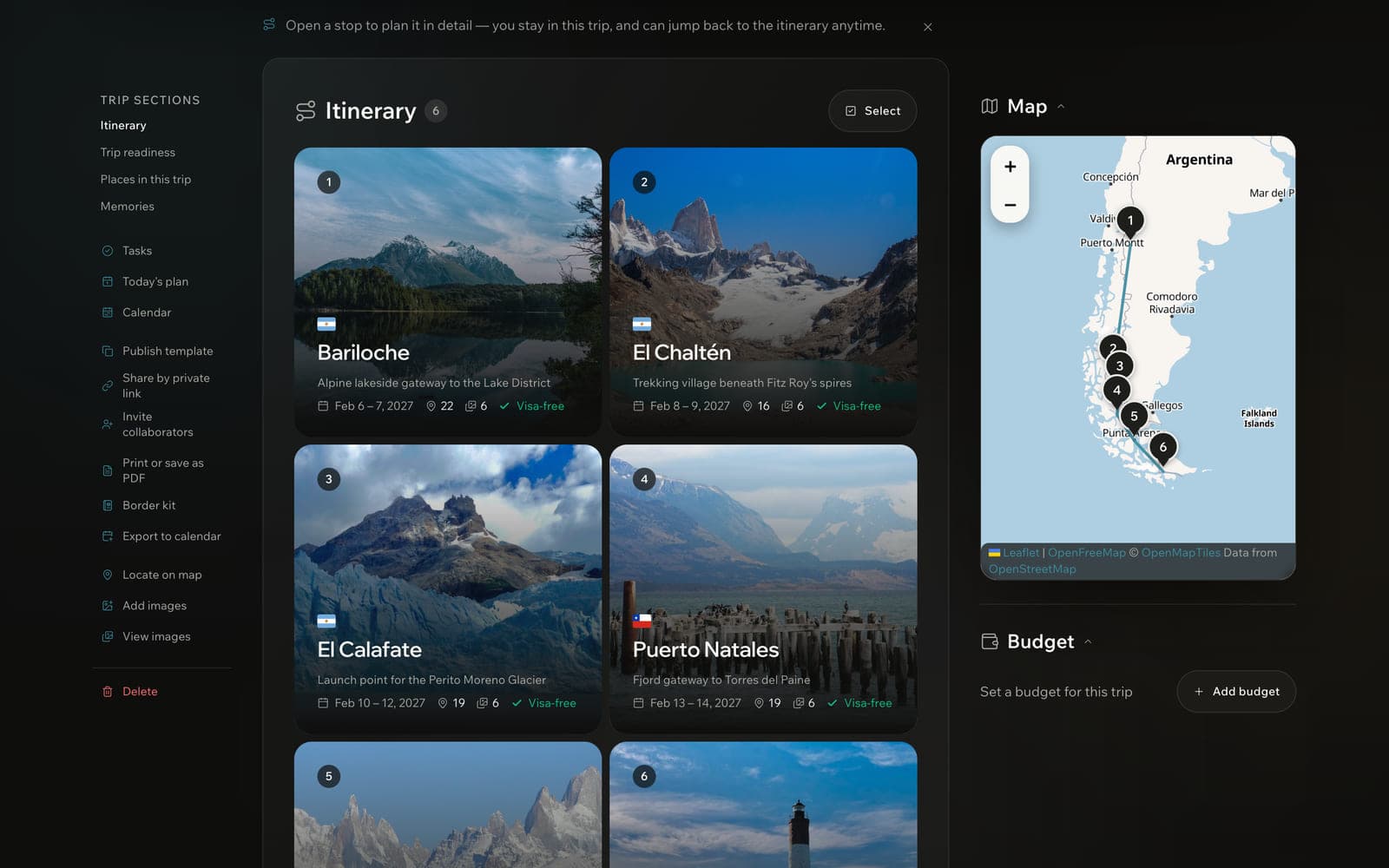This screenshot has width=1389, height=868.
Task: Click the Add budget button
Action: [1236, 692]
